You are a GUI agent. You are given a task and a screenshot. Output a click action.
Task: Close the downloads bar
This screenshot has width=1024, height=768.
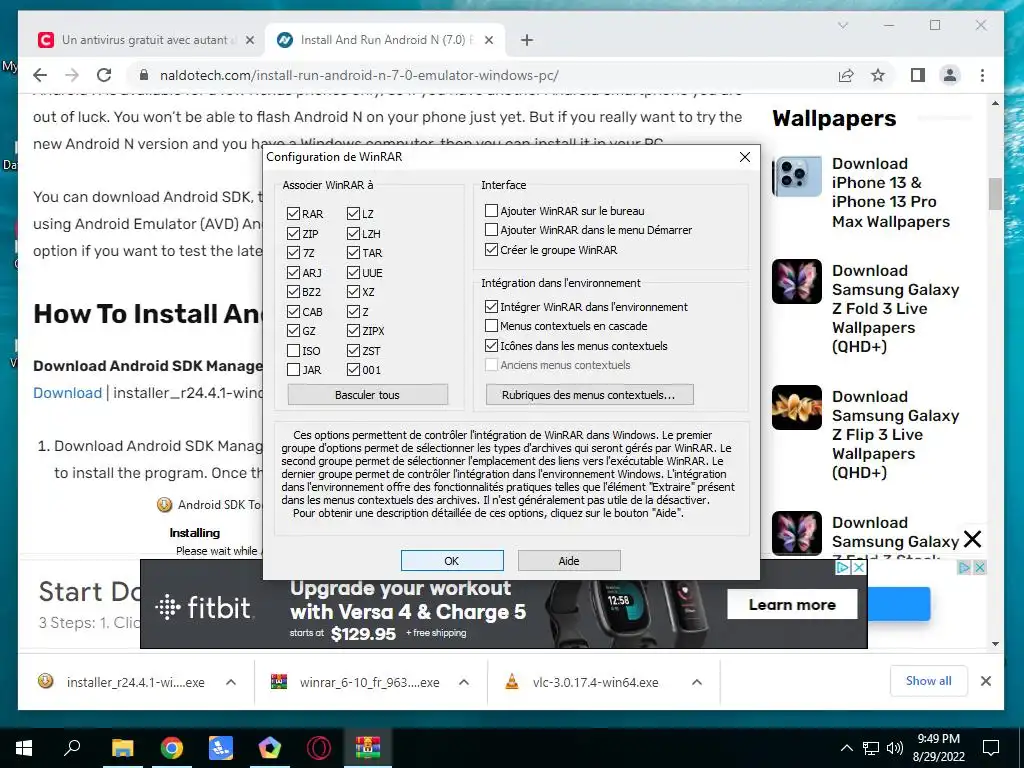pos(985,681)
